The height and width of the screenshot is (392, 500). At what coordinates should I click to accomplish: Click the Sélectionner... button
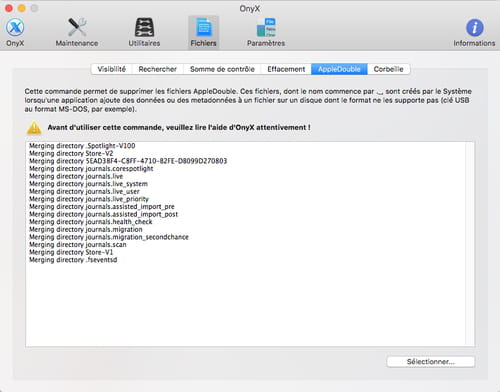tap(431, 362)
